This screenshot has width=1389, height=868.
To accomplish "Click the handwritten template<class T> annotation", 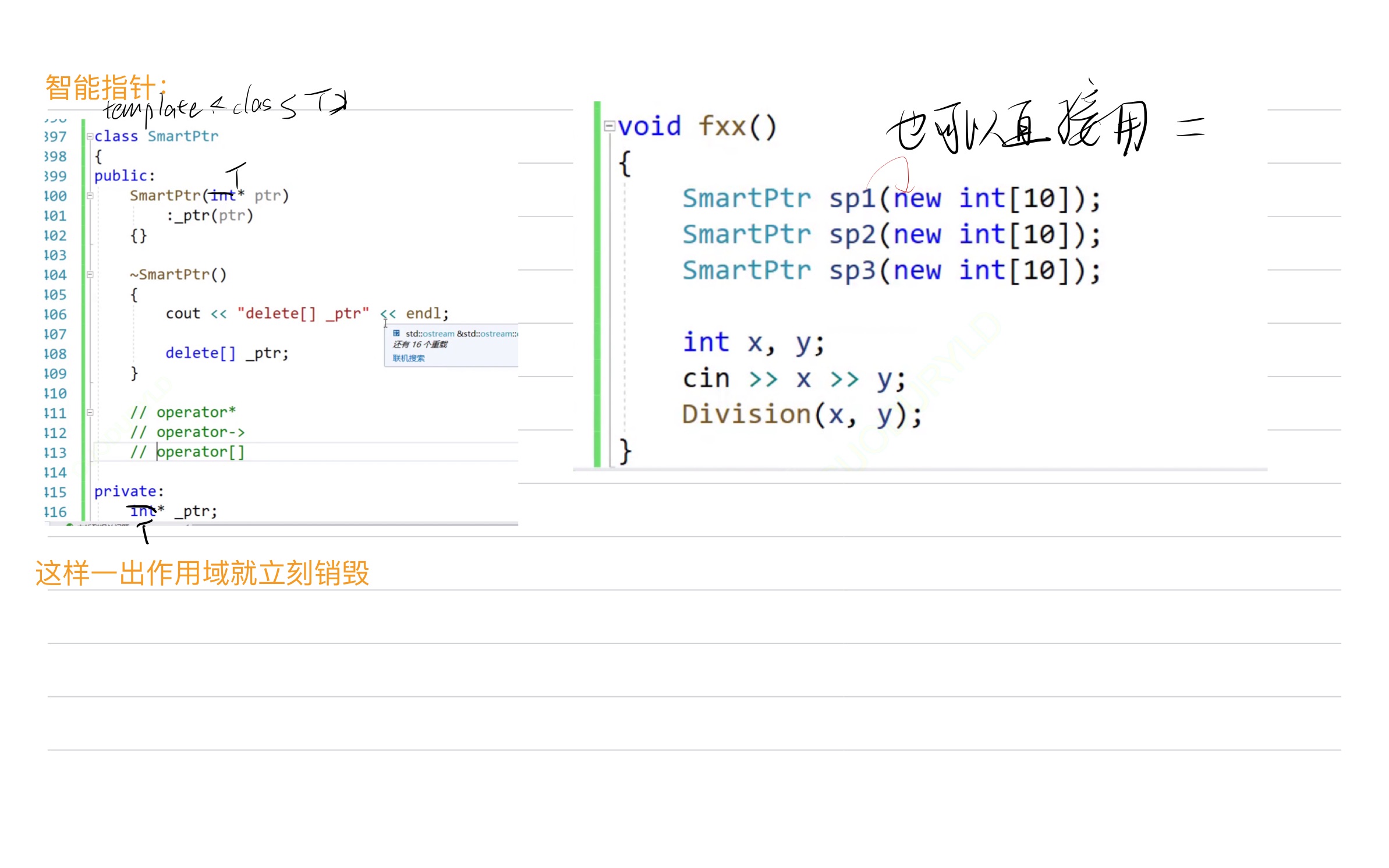I will pyautogui.click(x=224, y=106).
